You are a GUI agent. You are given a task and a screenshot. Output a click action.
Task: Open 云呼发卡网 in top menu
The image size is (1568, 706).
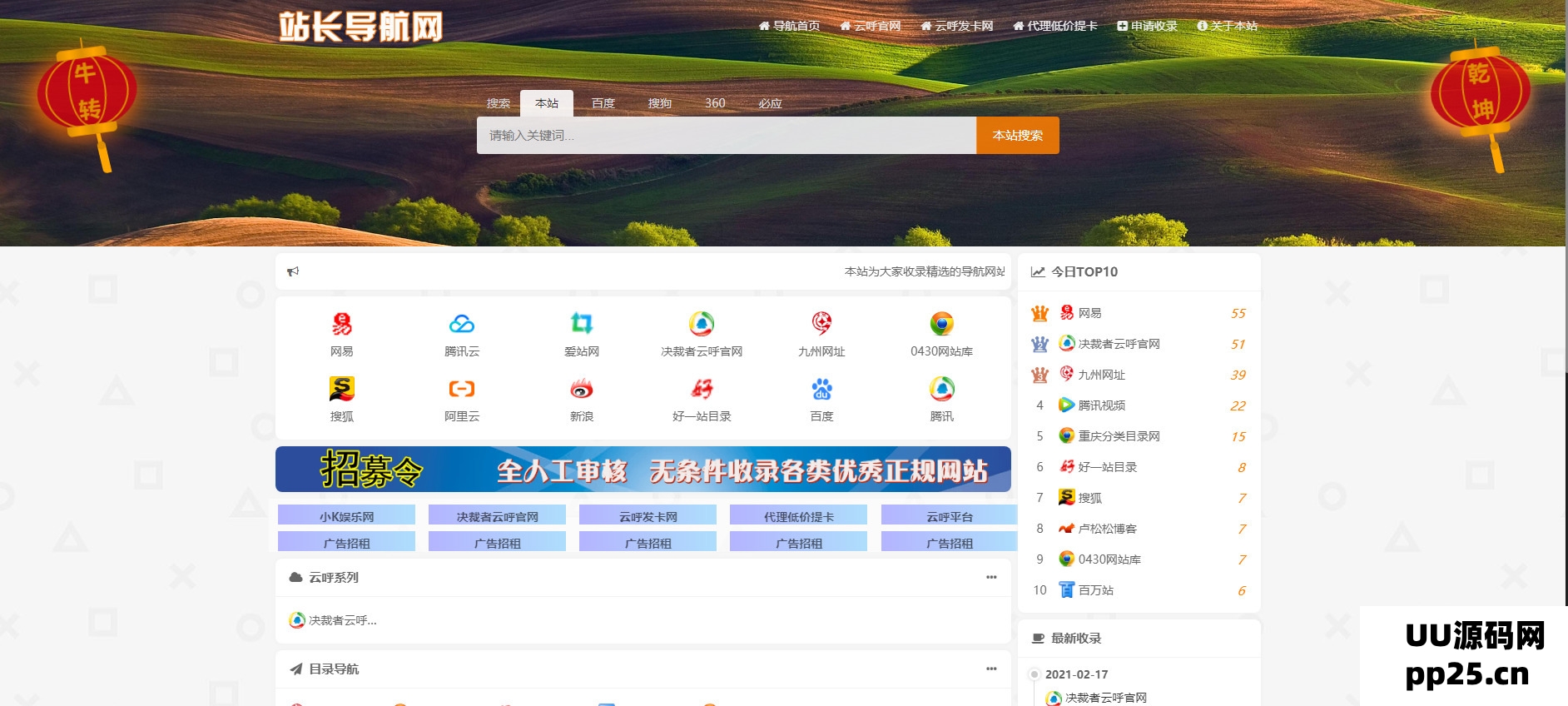957,26
